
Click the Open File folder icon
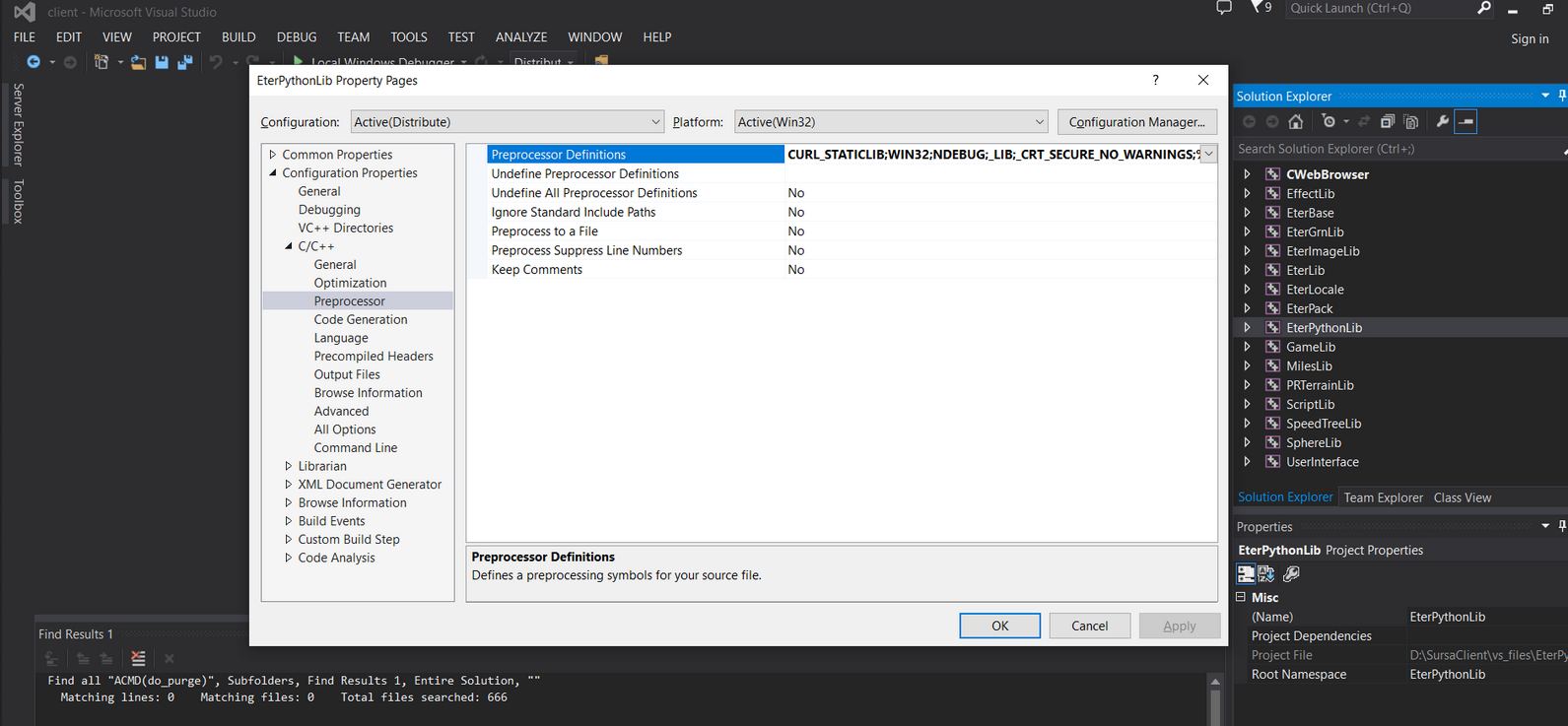click(138, 62)
